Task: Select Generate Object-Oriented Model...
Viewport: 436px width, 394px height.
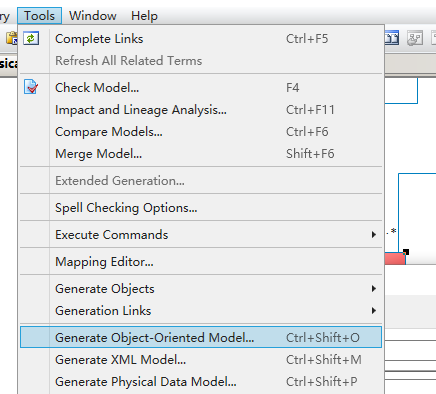Action: point(201,337)
